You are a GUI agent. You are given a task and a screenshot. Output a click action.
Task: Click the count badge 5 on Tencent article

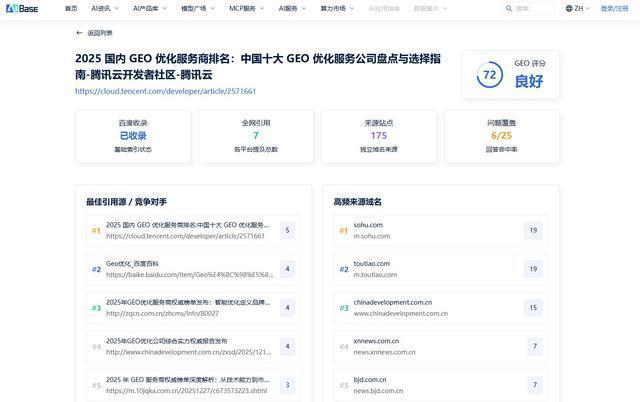pos(287,231)
